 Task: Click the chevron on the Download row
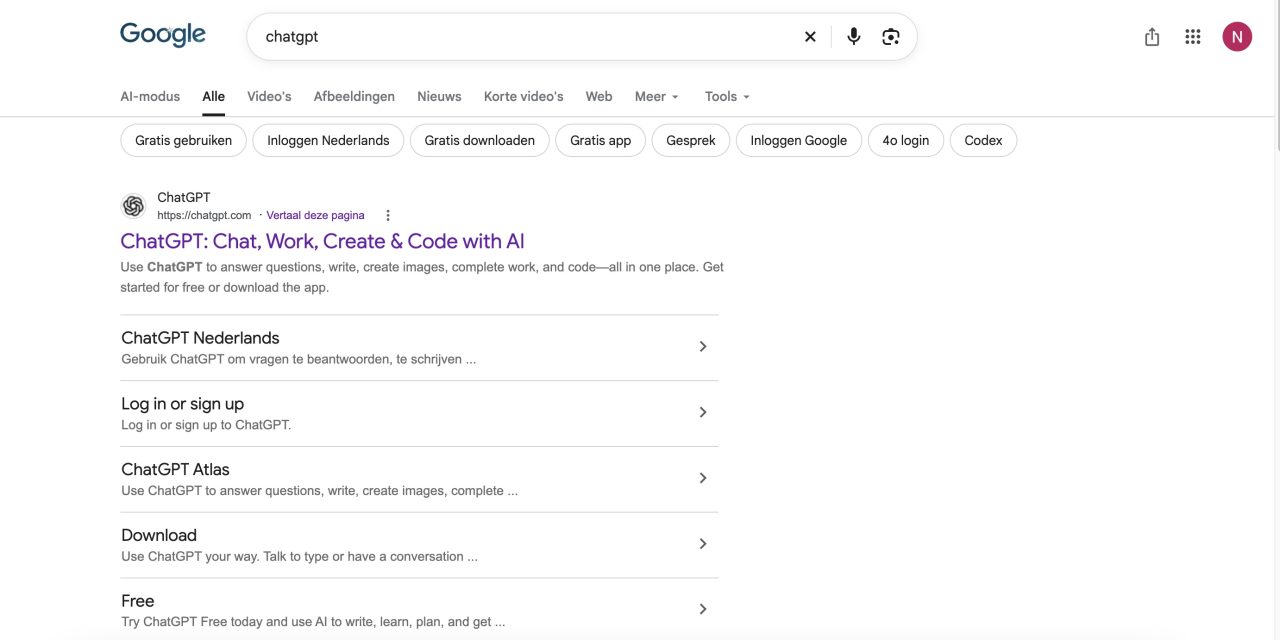click(703, 544)
